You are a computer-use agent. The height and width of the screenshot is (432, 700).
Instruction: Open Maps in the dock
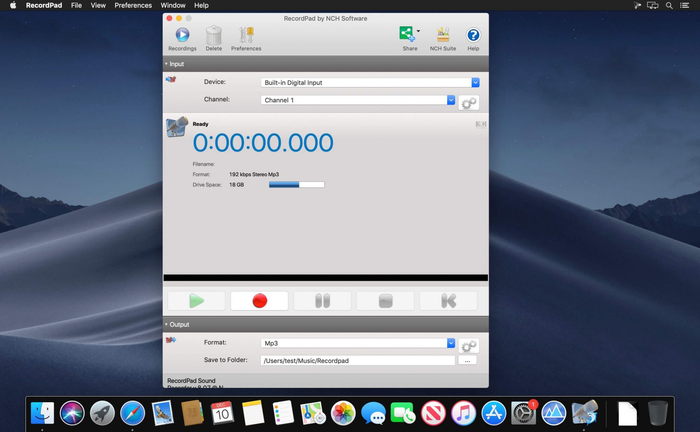click(x=313, y=413)
